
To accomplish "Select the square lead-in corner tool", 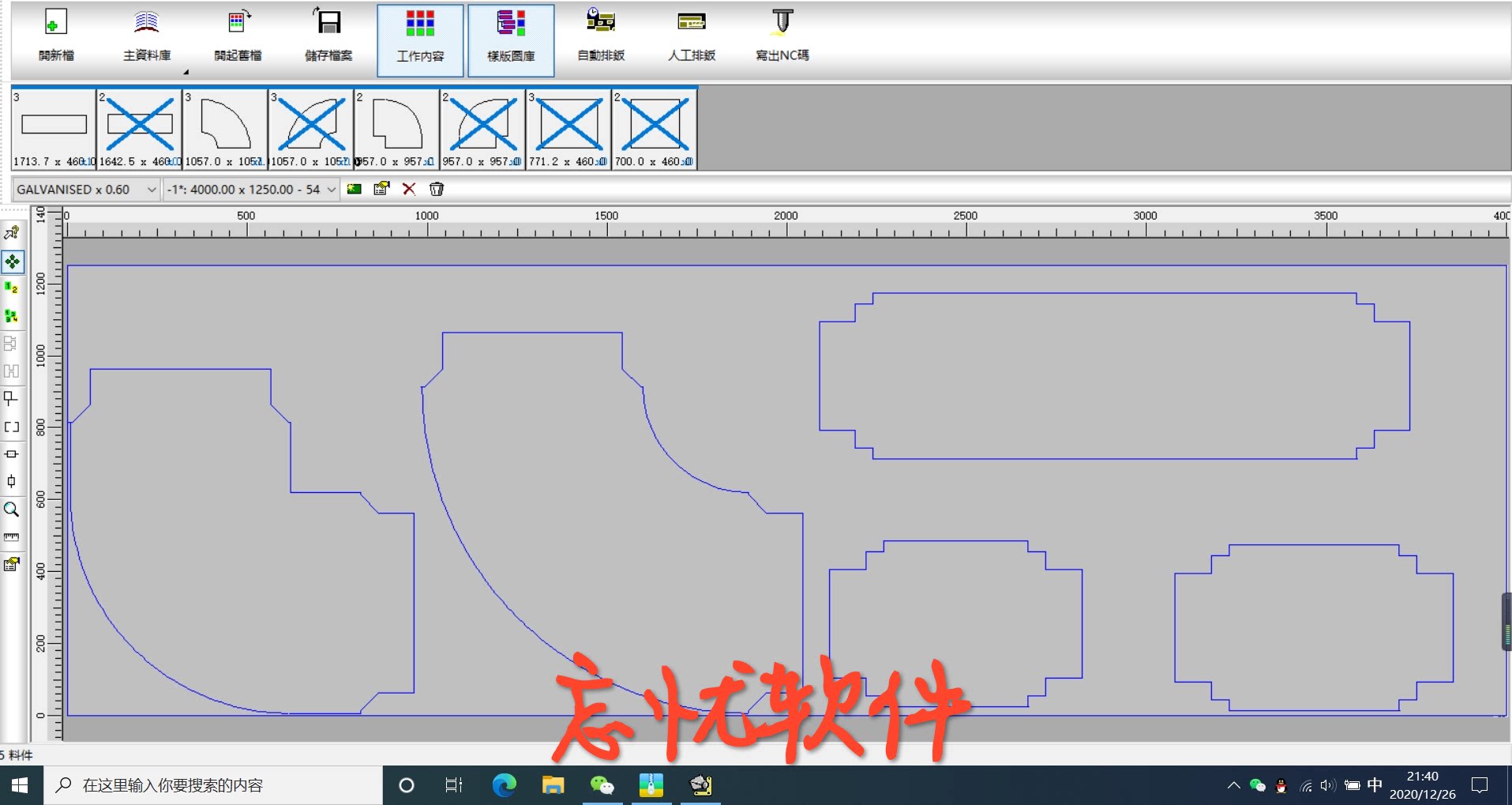I will (12, 399).
